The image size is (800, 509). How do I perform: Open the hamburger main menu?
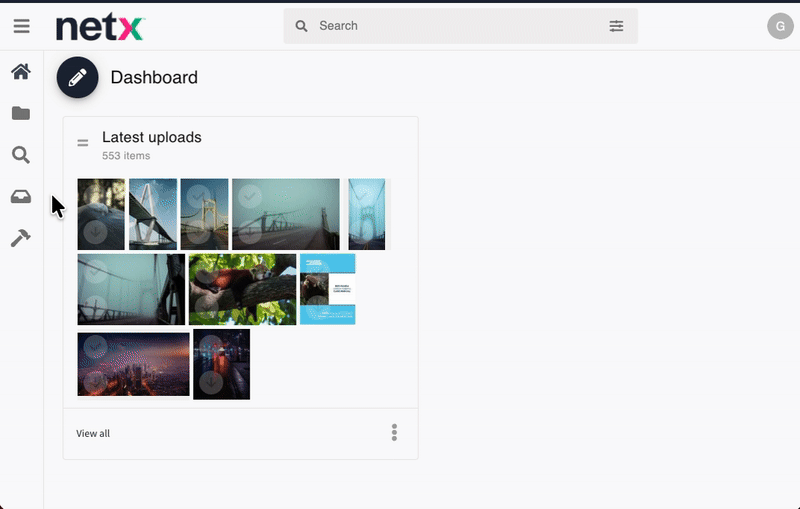coord(21,26)
